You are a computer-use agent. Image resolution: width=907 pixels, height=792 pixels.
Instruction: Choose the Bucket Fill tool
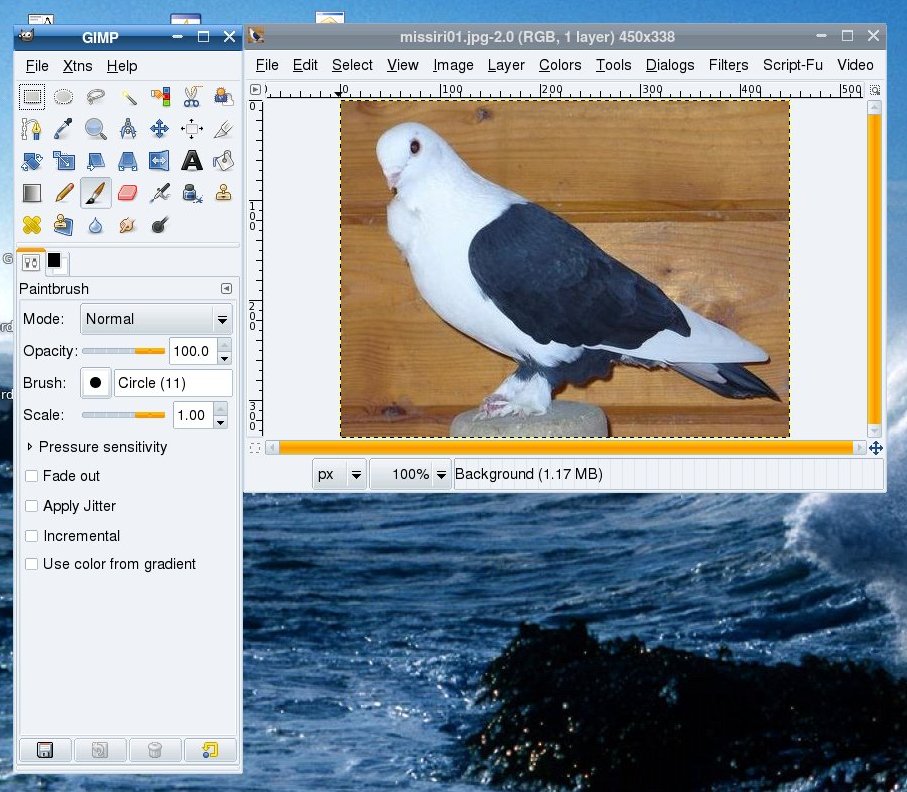click(223, 160)
